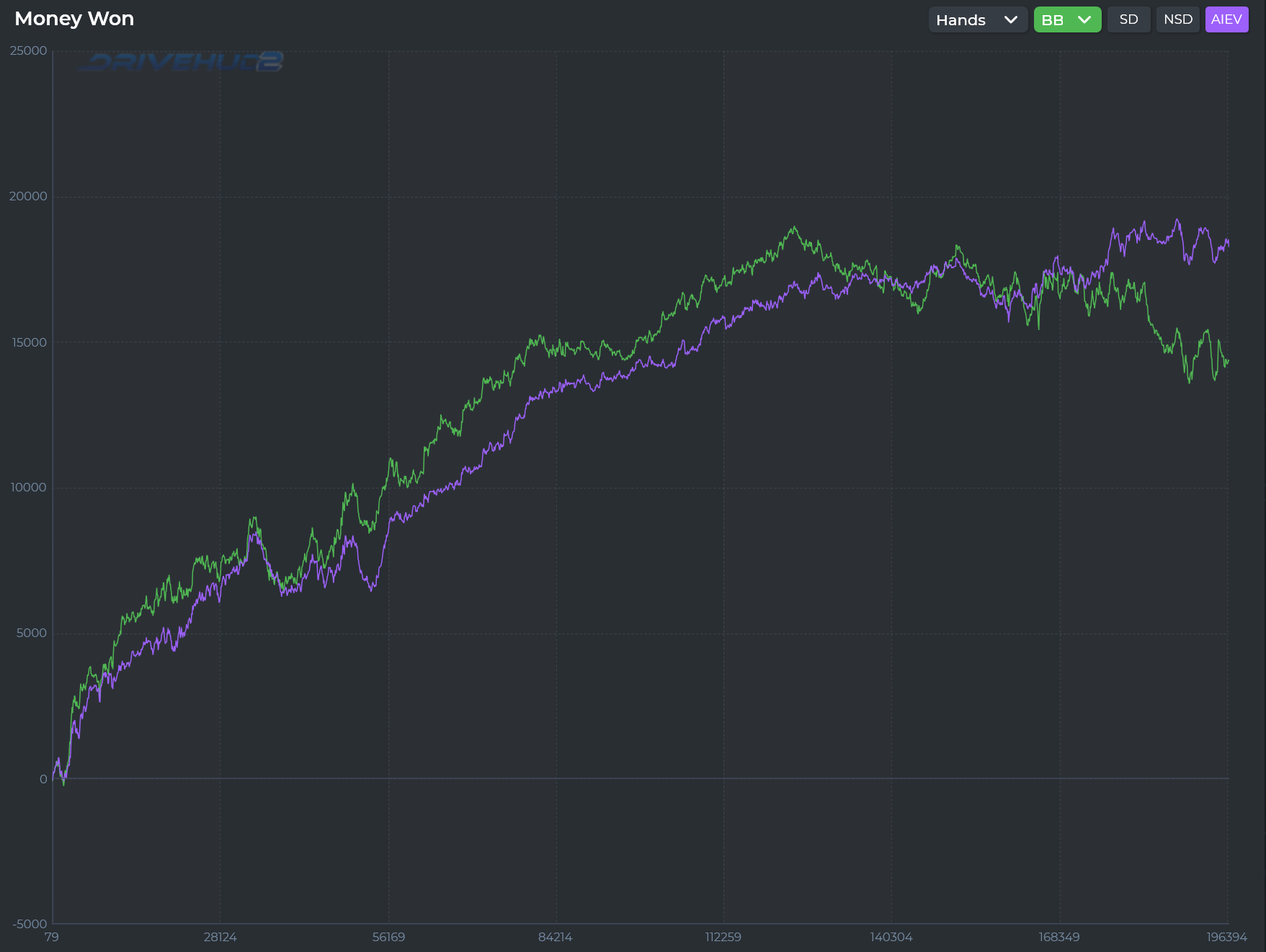Click the 196394 hands axis label

click(1227, 938)
